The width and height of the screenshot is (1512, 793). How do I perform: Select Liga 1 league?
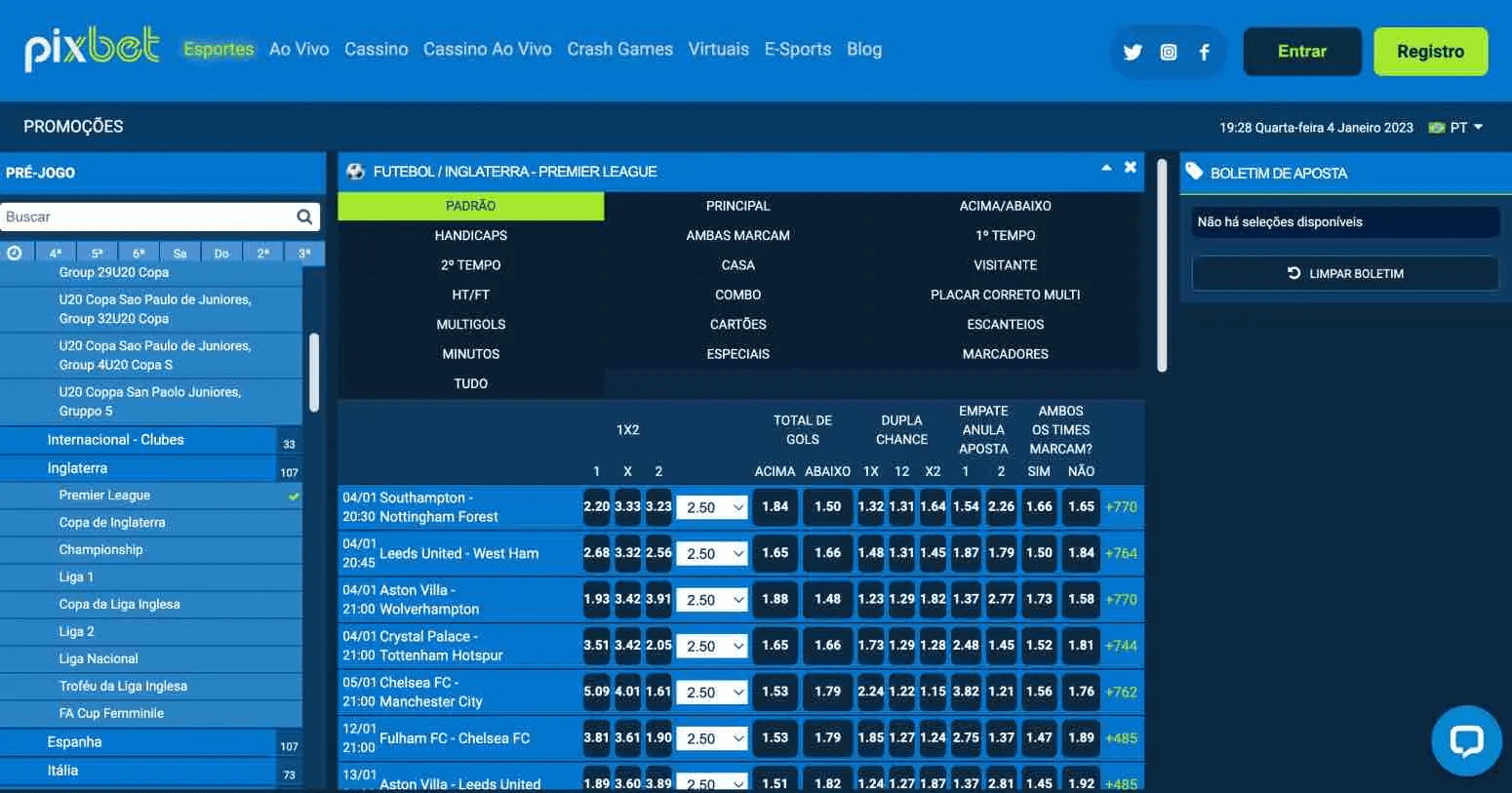click(x=151, y=577)
